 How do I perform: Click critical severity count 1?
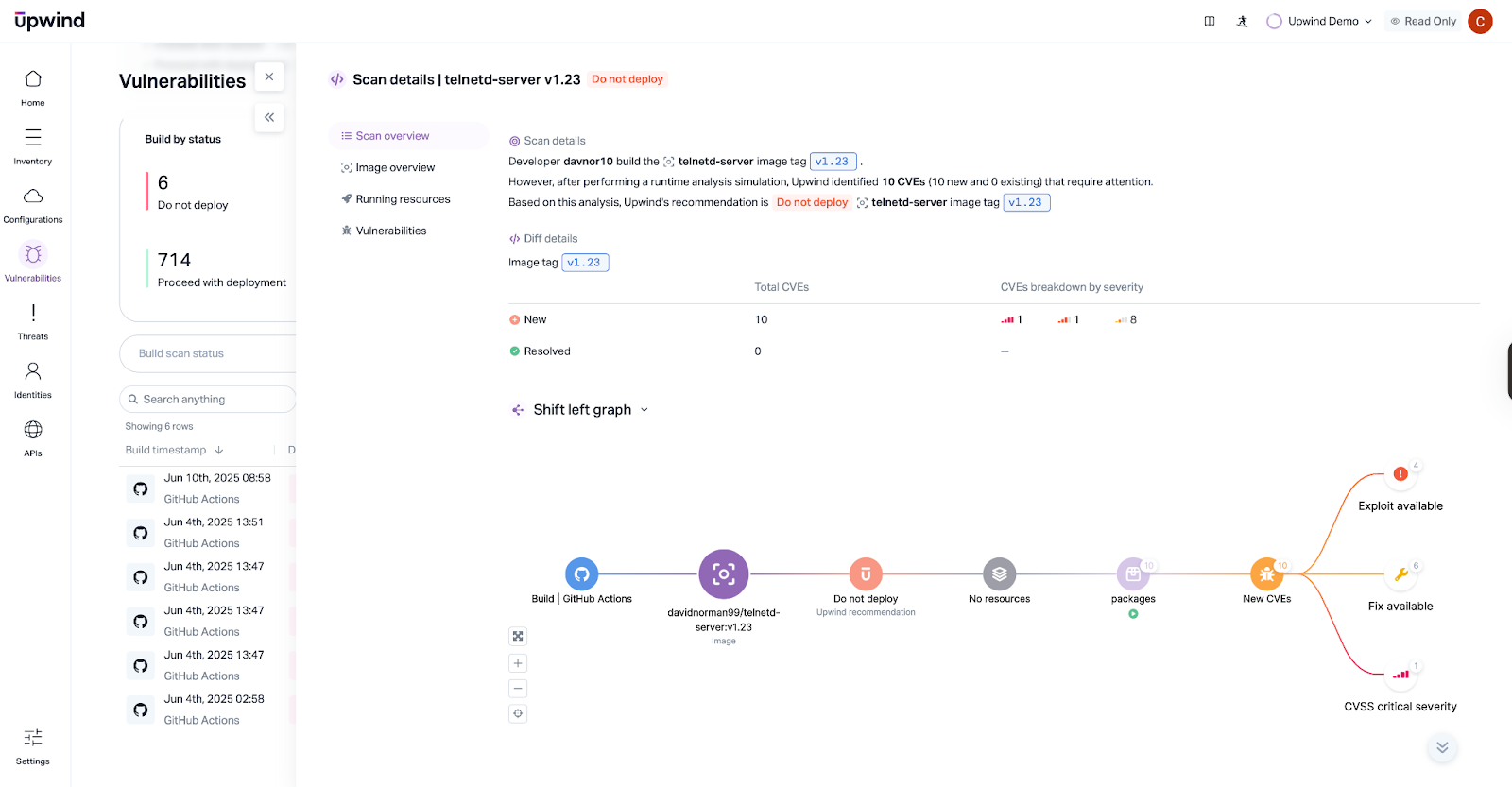tap(1012, 319)
